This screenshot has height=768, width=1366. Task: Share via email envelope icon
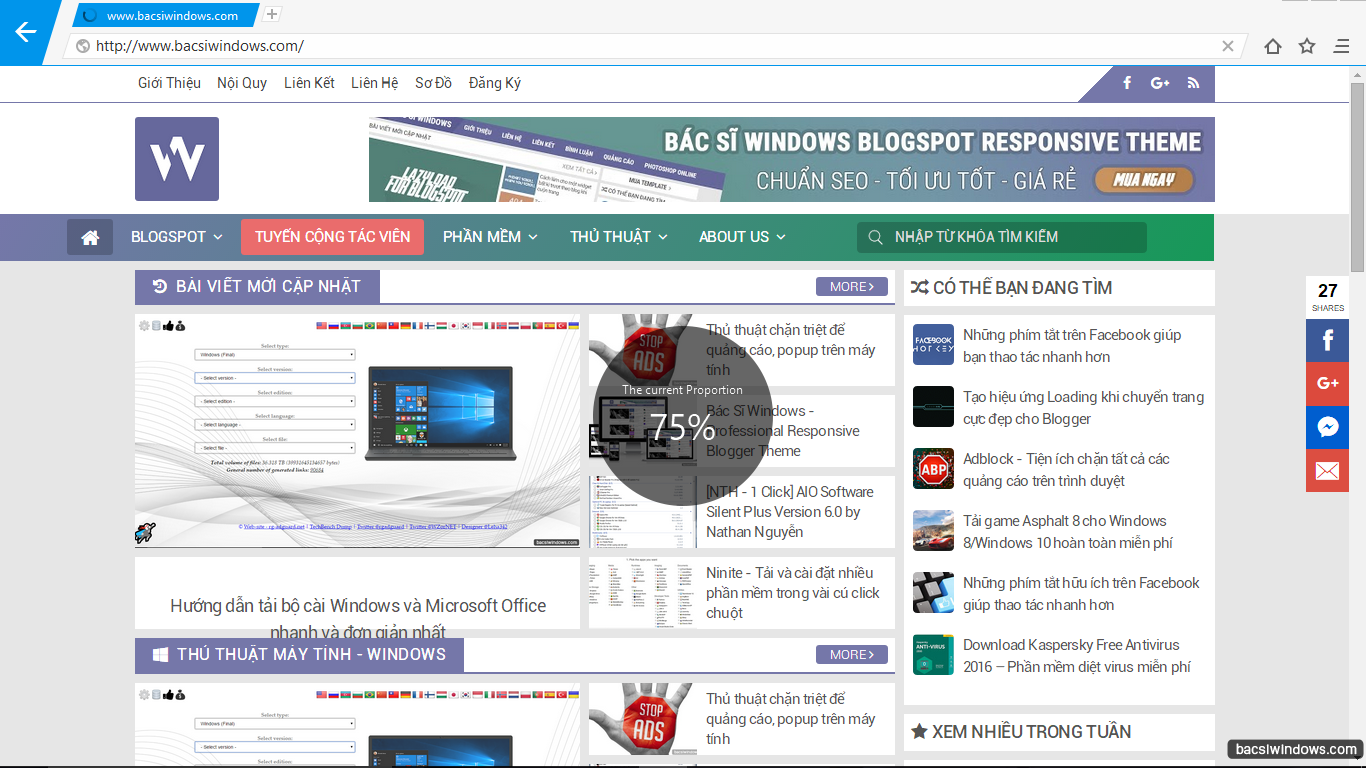click(1327, 471)
